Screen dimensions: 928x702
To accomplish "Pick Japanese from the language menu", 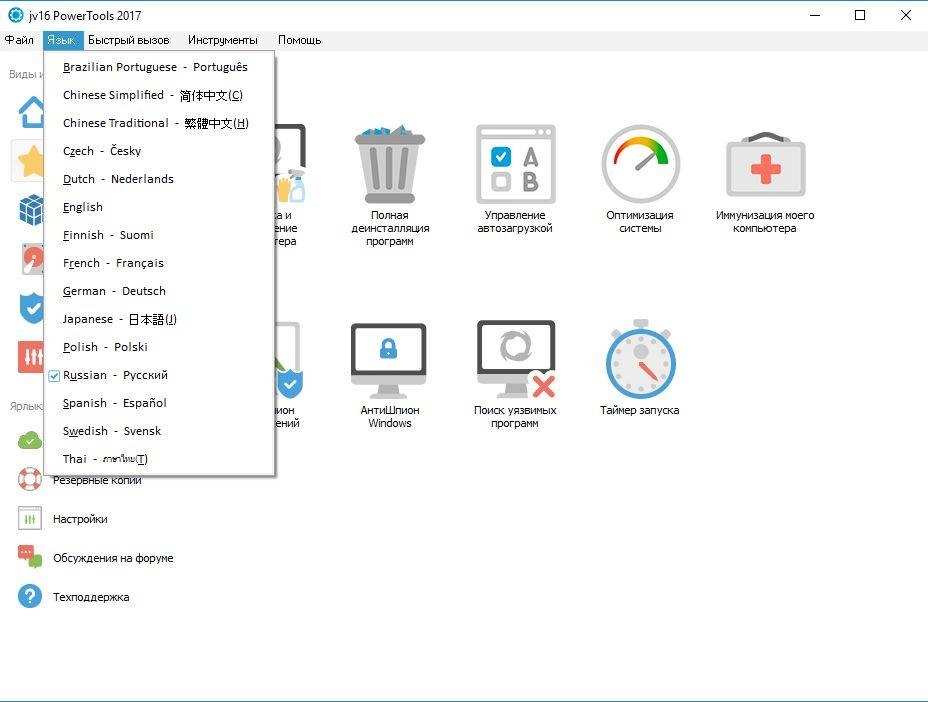I will [x=159, y=319].
